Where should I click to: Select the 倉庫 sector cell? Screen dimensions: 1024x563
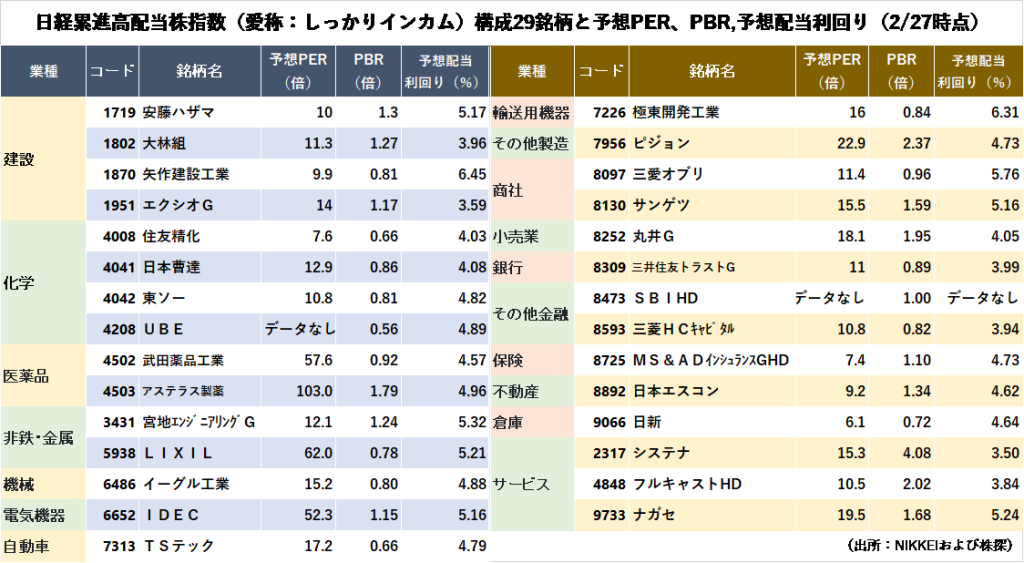(x=532, y=422)
